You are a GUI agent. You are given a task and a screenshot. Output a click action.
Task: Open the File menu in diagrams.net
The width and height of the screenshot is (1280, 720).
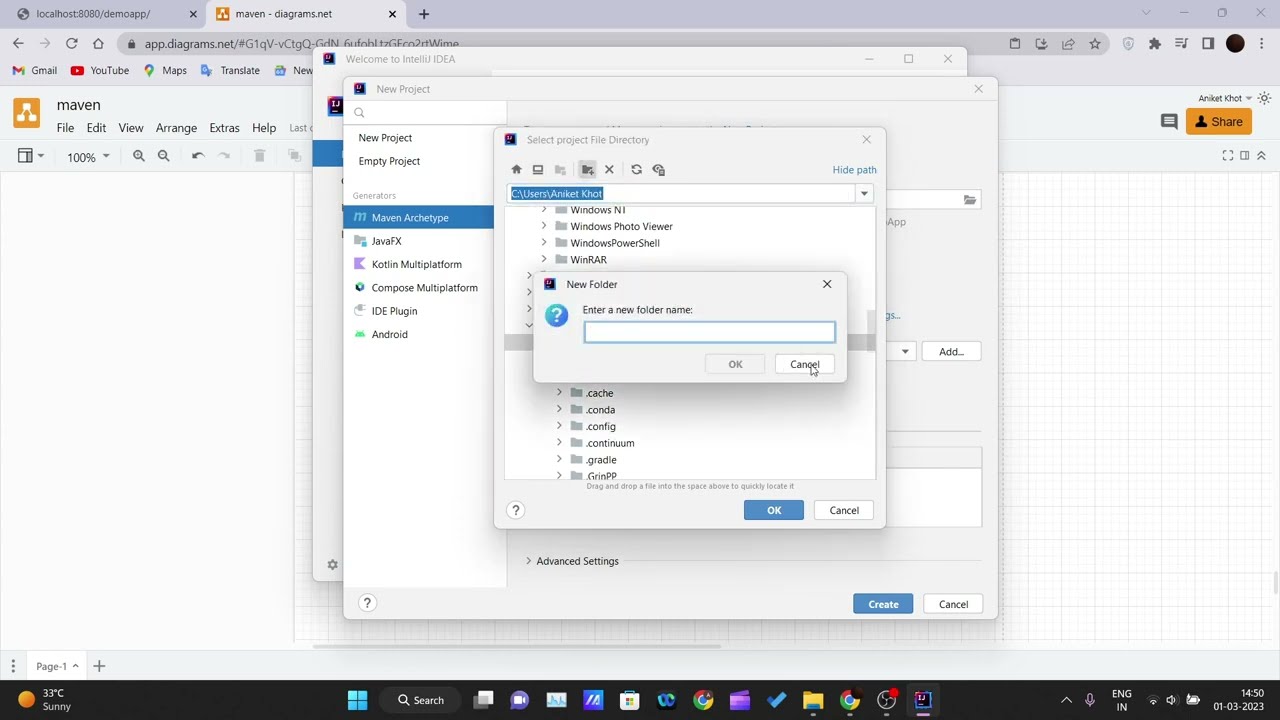65,128
